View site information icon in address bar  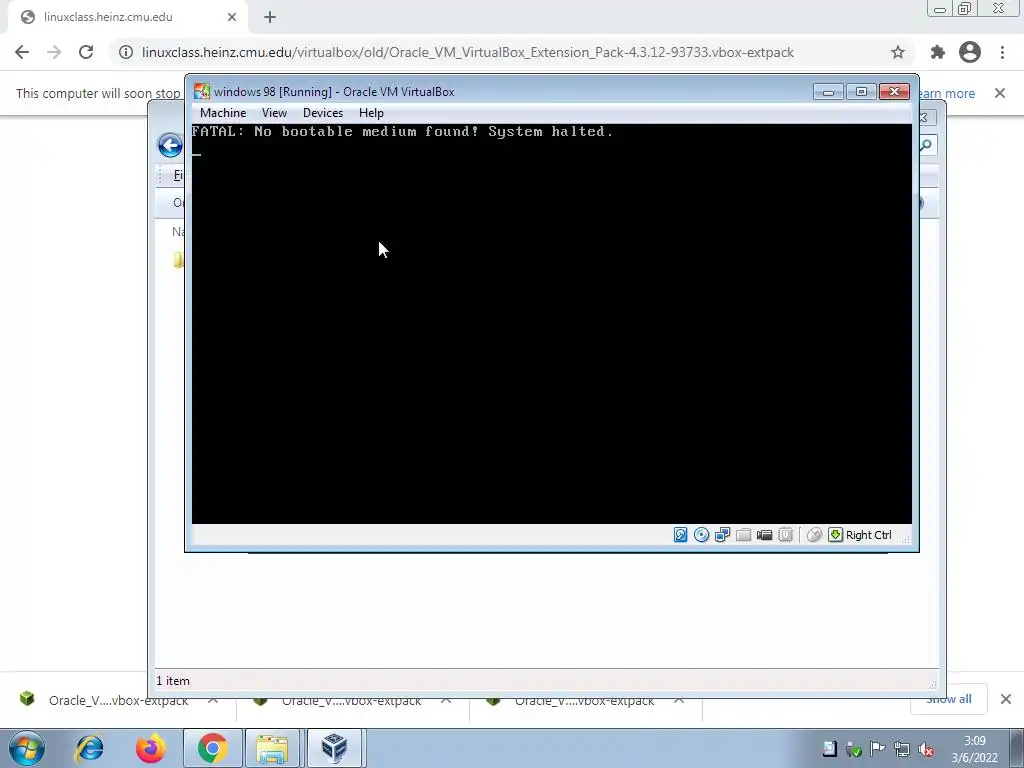point(126,52)
